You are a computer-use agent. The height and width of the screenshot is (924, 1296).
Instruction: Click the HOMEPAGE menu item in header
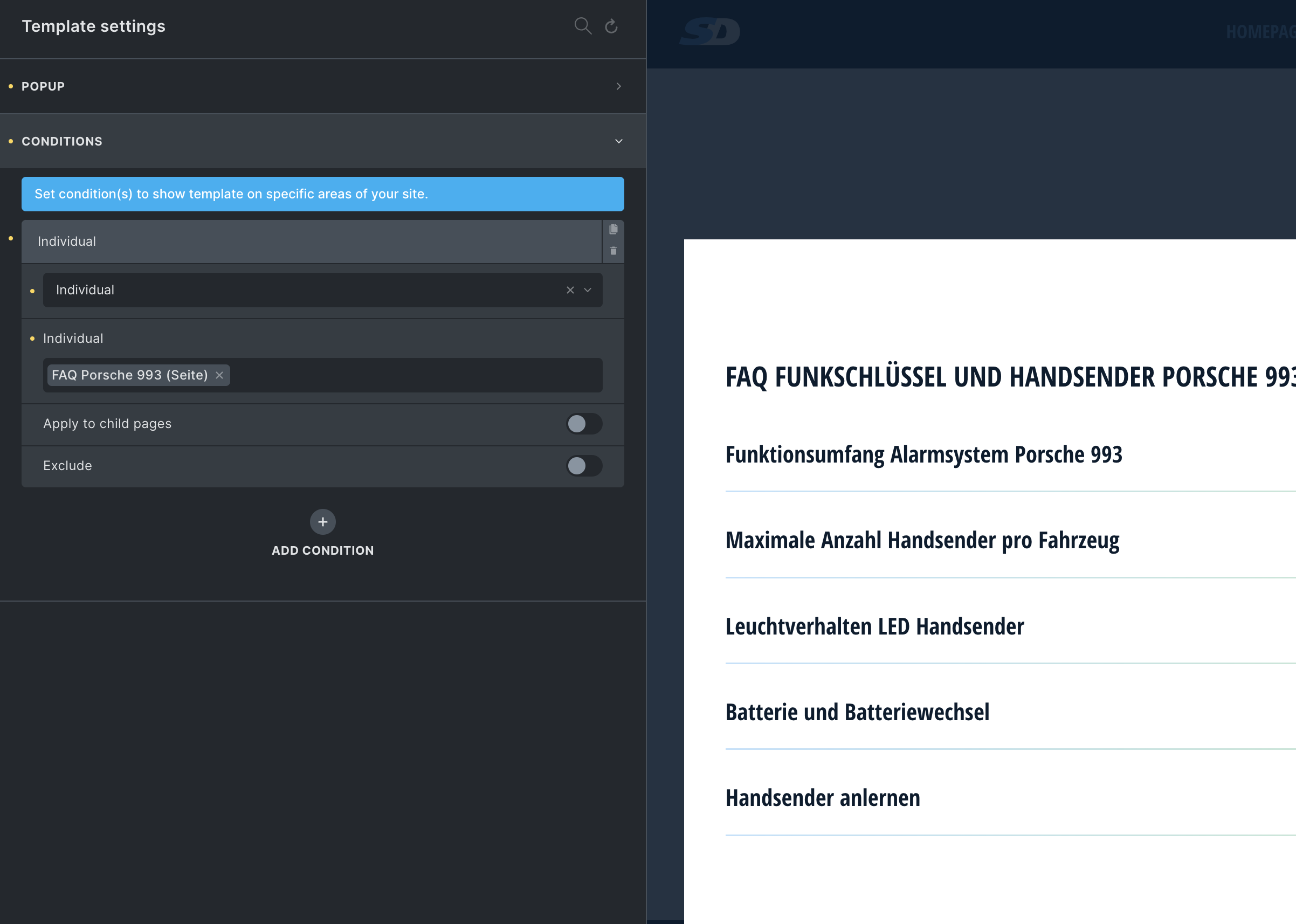1261,32
